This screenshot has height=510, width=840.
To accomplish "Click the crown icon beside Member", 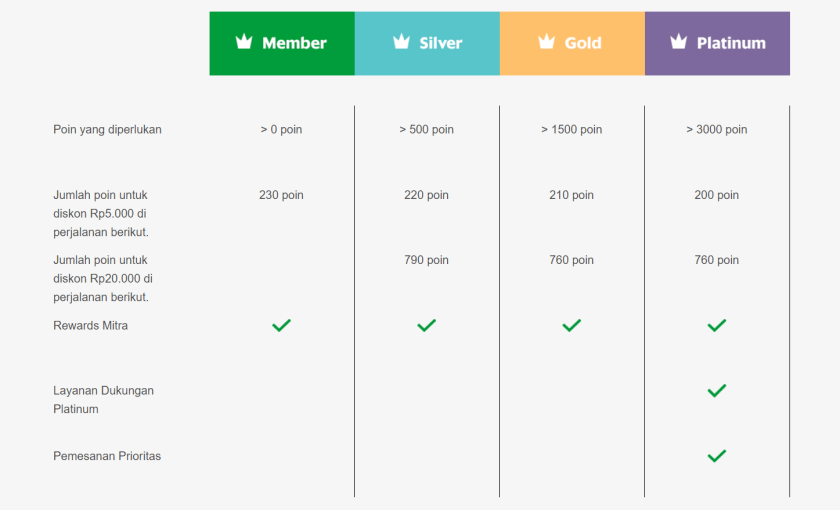I will 244,42.
